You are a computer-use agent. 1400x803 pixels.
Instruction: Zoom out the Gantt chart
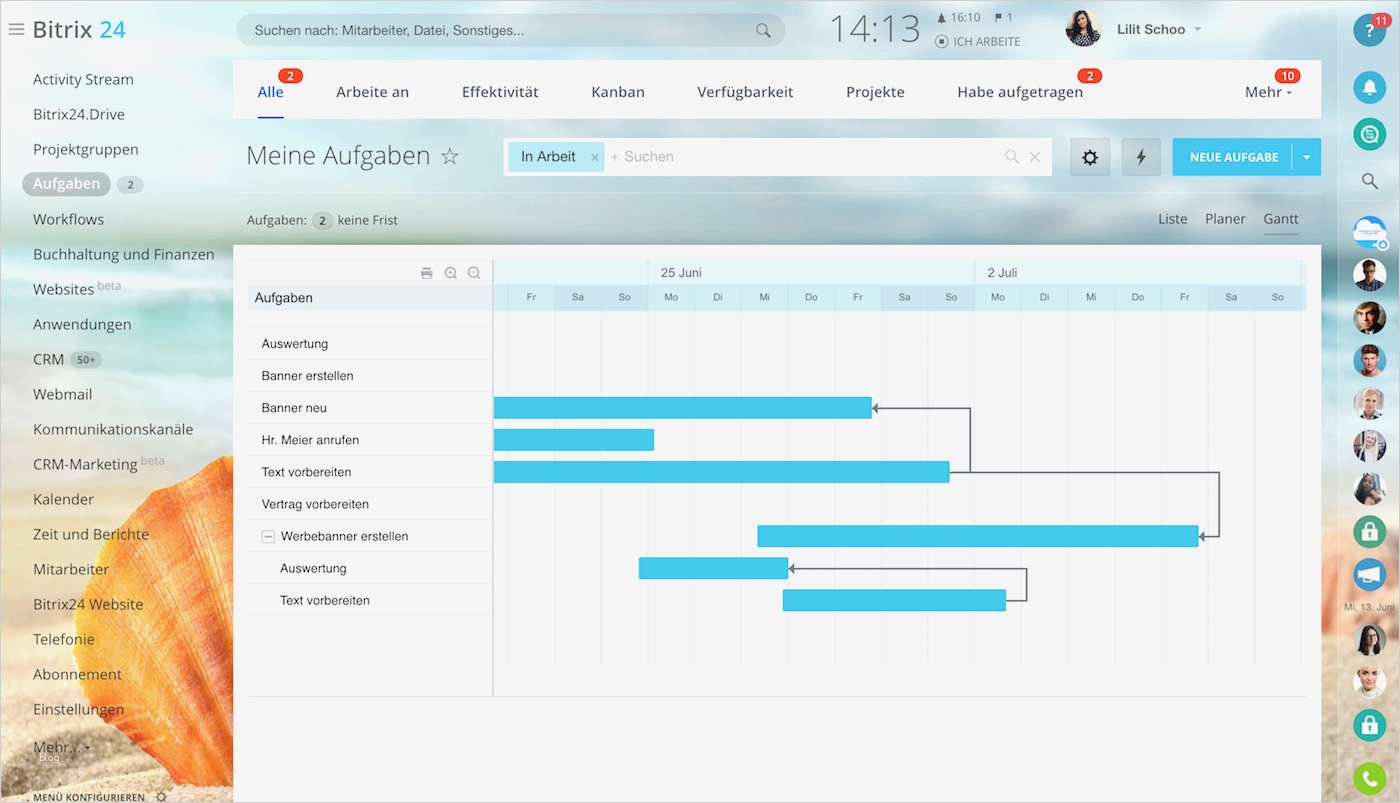474,273
